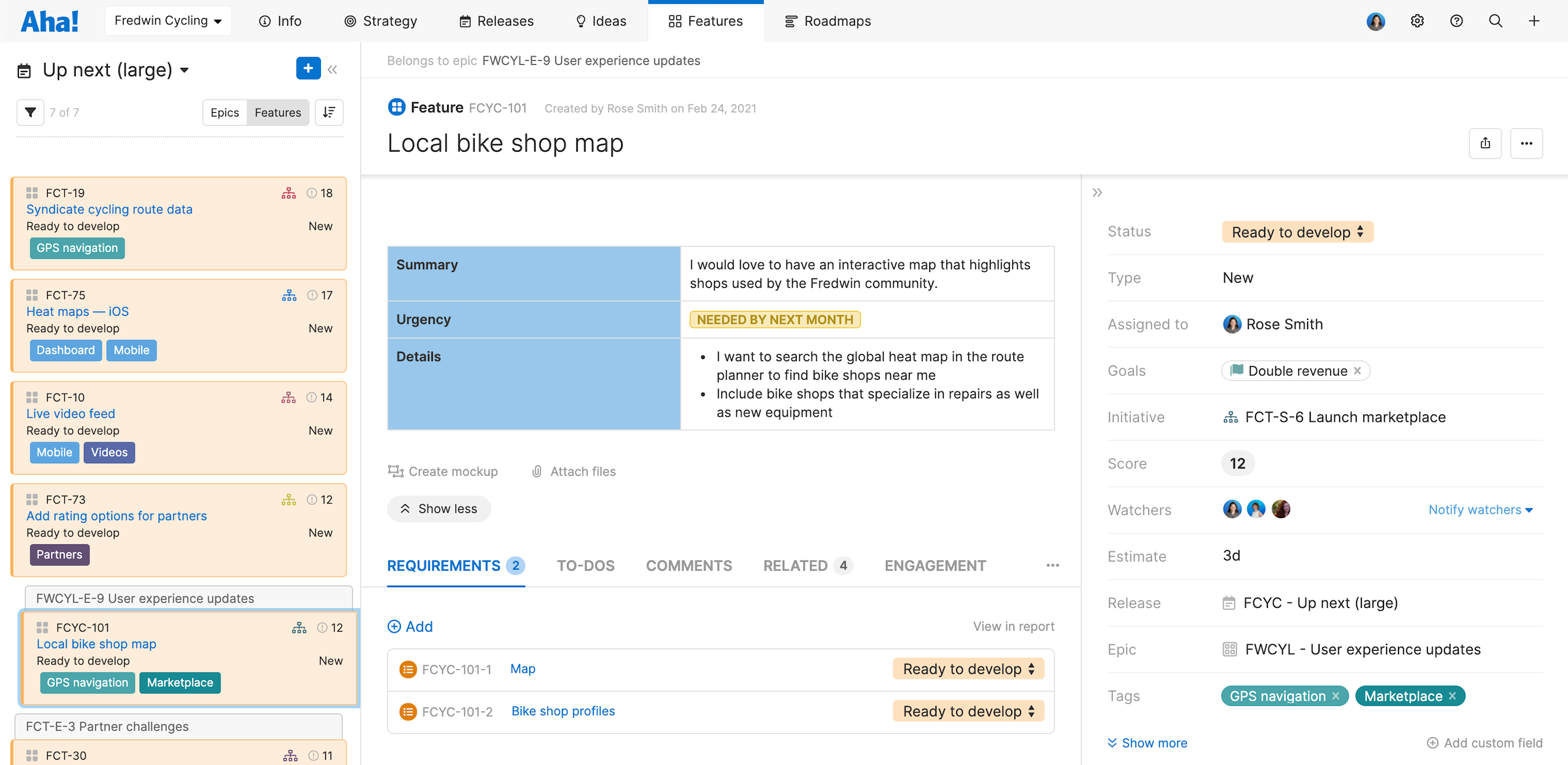Screen dimensions: 1568x765
Task: Click the Attach files paperclip icon
Action: (536, 471)
